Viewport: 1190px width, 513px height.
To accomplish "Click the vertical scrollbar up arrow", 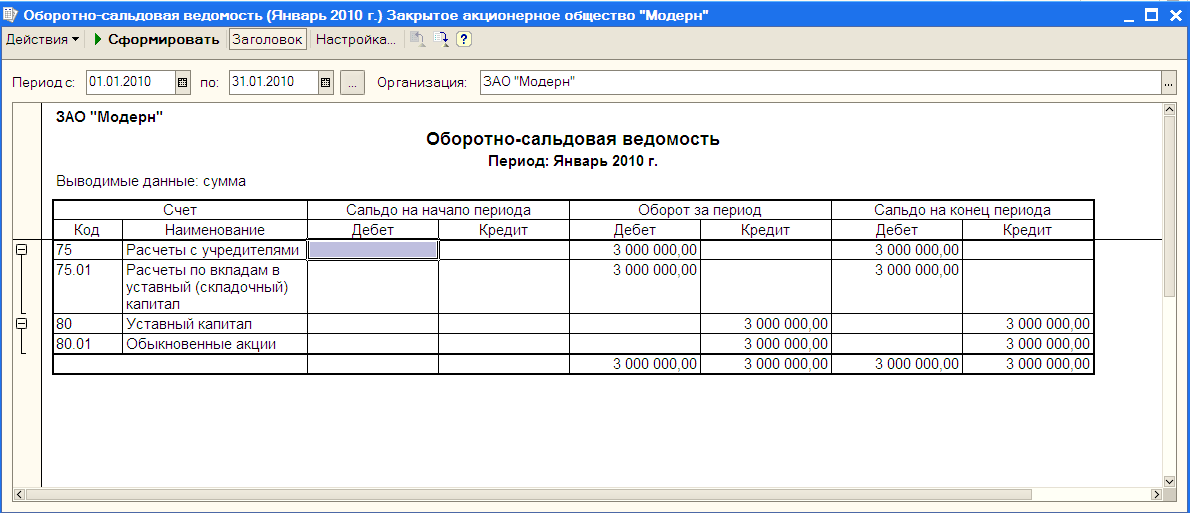I will tap(1170, 111).
